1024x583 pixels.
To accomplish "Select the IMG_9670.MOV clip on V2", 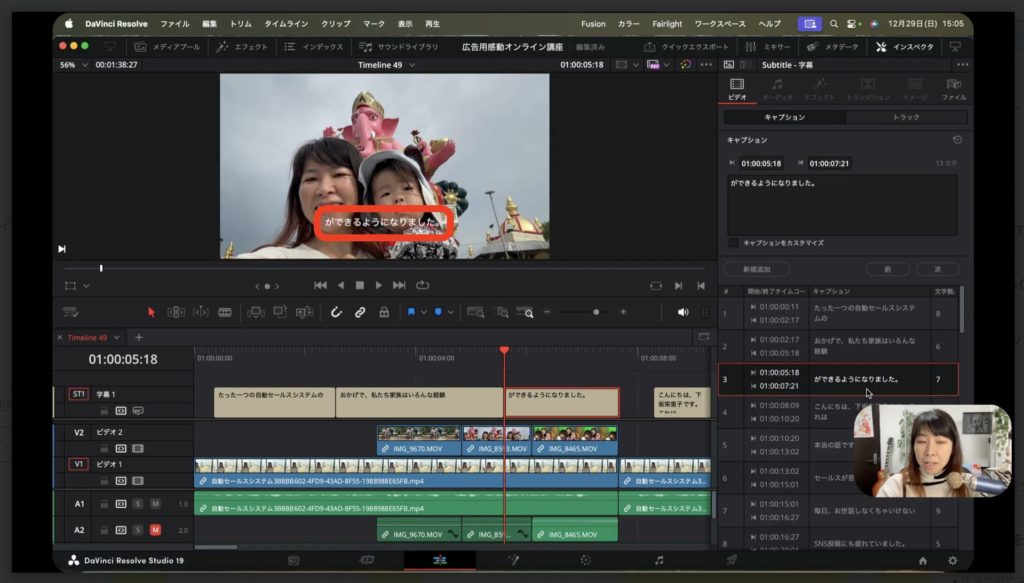I will click(418, 441).
